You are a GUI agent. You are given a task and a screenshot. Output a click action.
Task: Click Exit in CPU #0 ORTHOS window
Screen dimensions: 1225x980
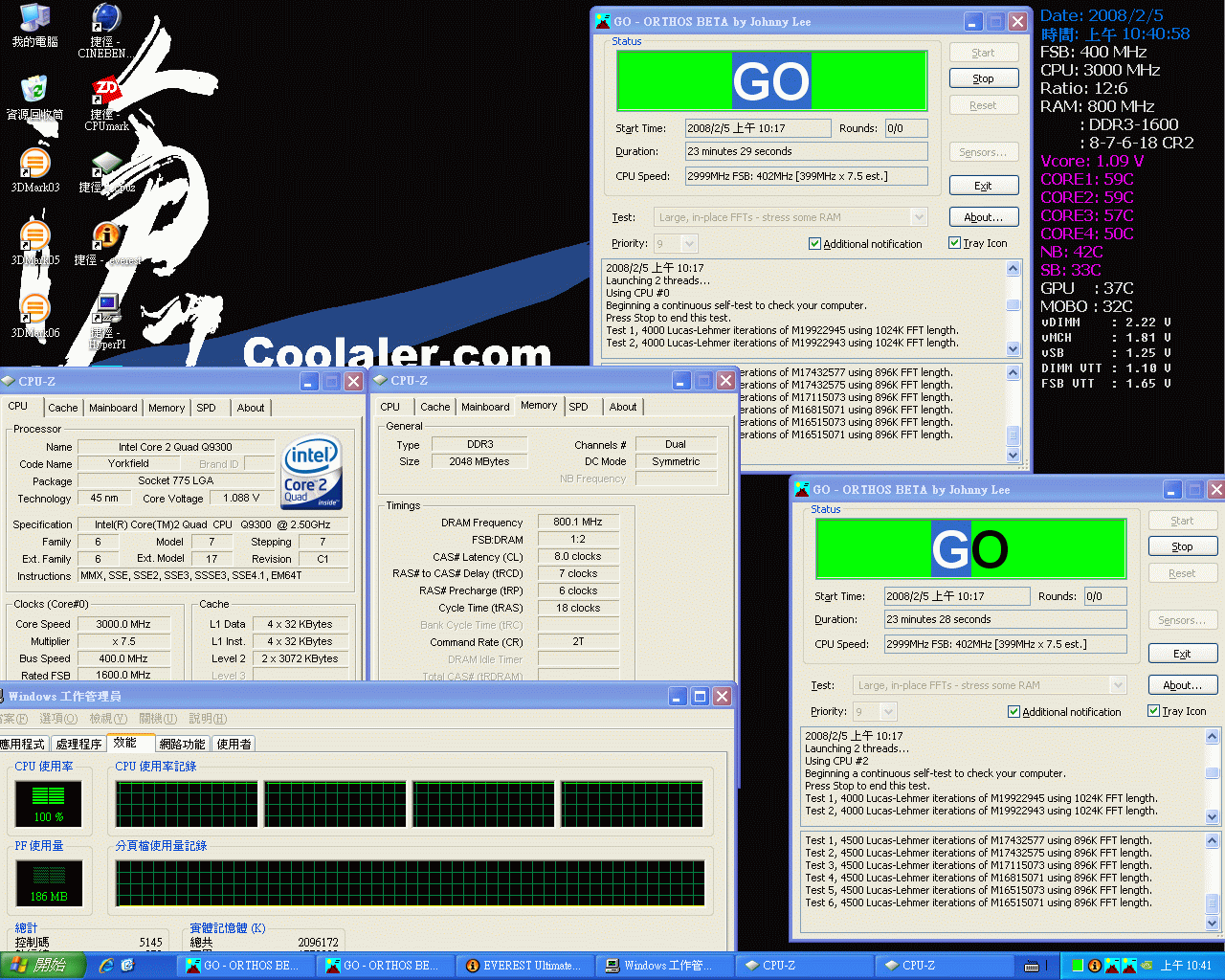pos(984,186)
